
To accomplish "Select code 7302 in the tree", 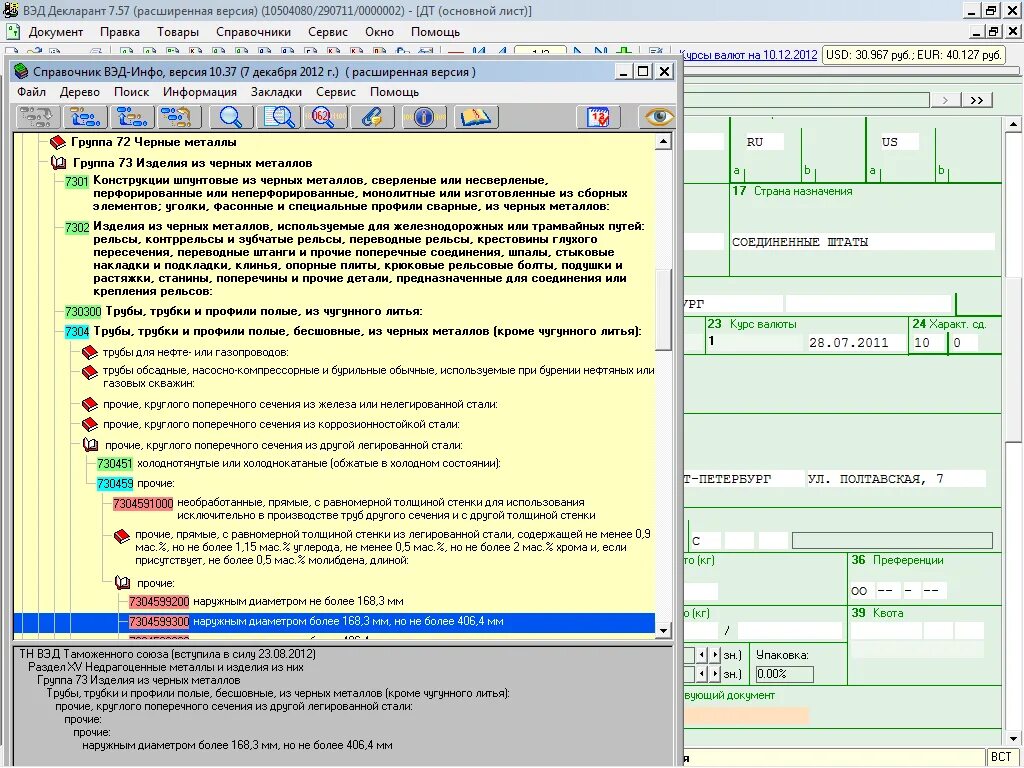I will pyautogui.click(x=77, y=228).
